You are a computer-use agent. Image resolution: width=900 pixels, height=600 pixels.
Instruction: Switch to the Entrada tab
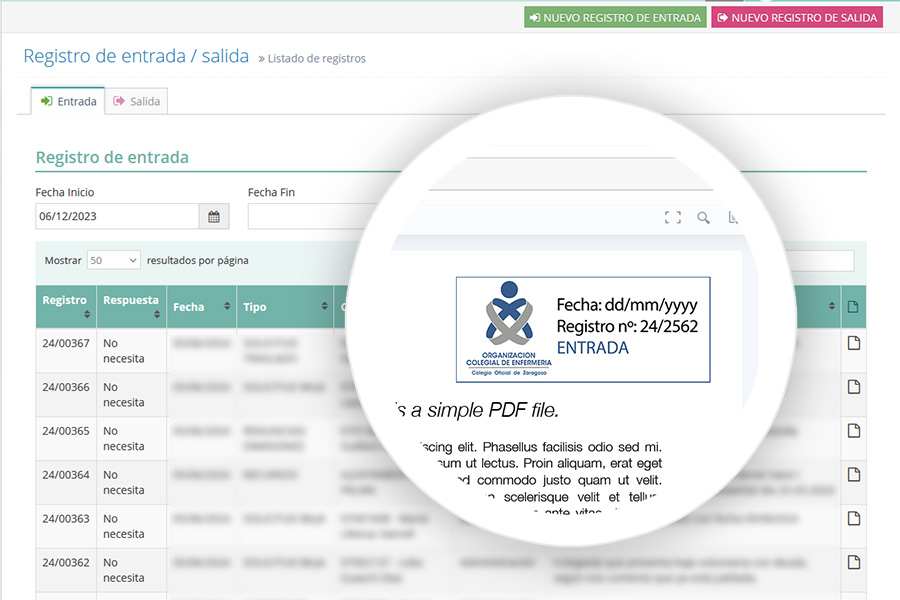tap(68, 102)
